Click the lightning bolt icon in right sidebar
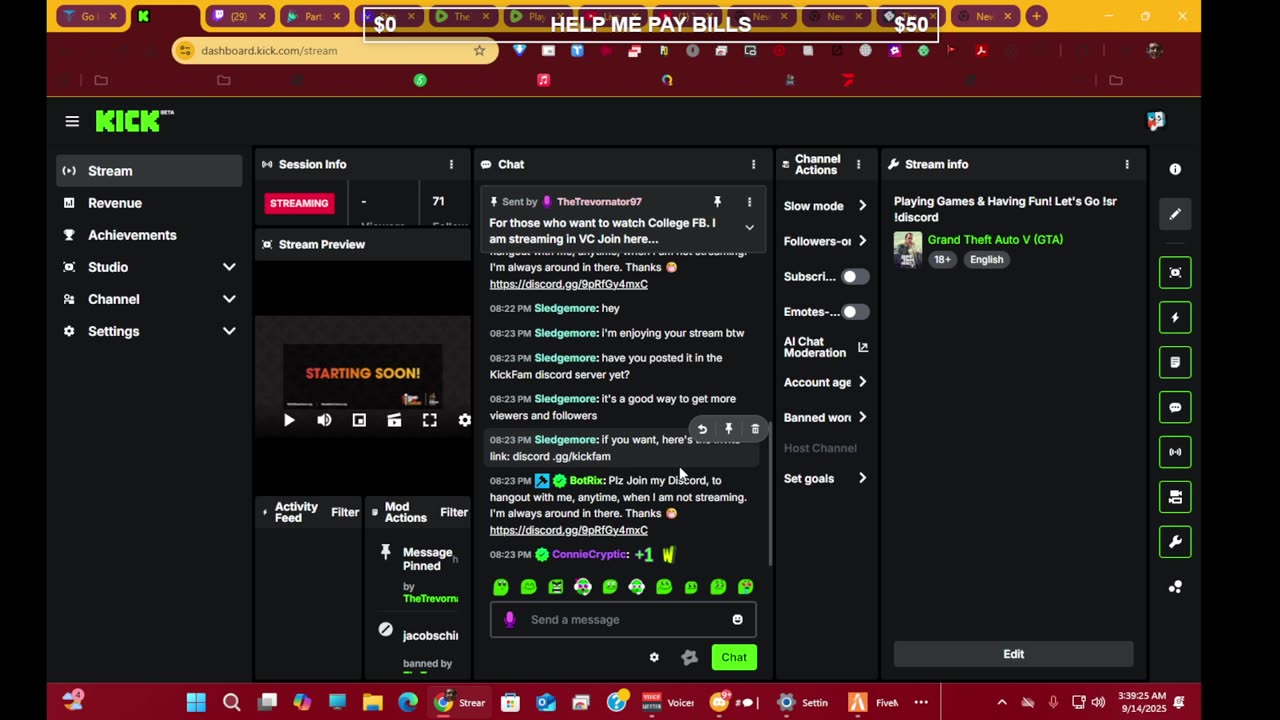 pos(1175,317)
